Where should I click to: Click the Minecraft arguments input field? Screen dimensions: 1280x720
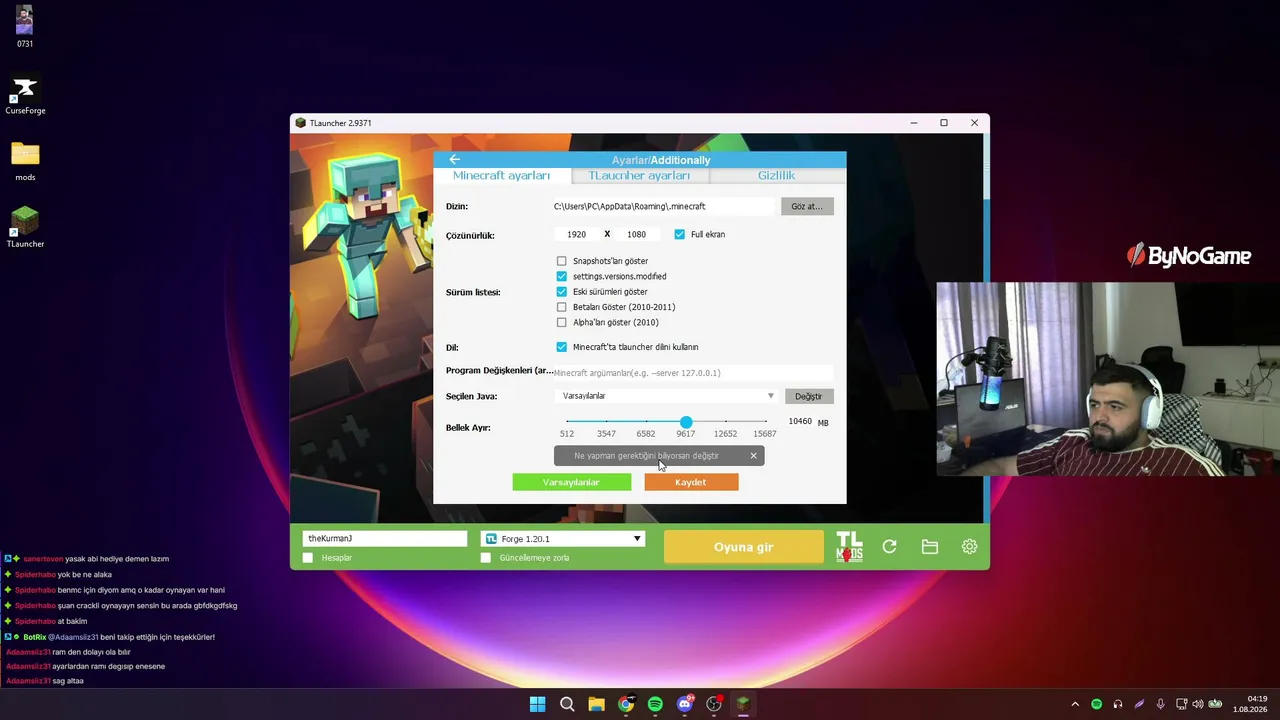tap(693, 373)
